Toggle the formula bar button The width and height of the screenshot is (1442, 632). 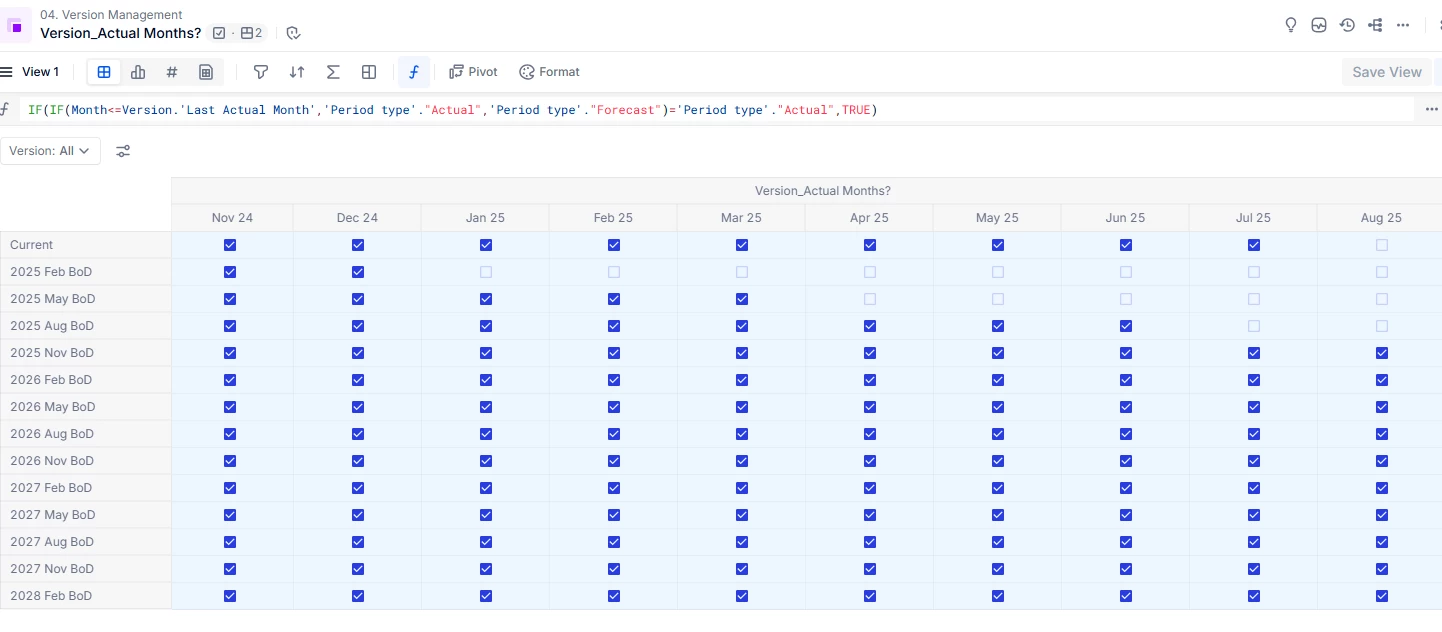tap(414, 72)
